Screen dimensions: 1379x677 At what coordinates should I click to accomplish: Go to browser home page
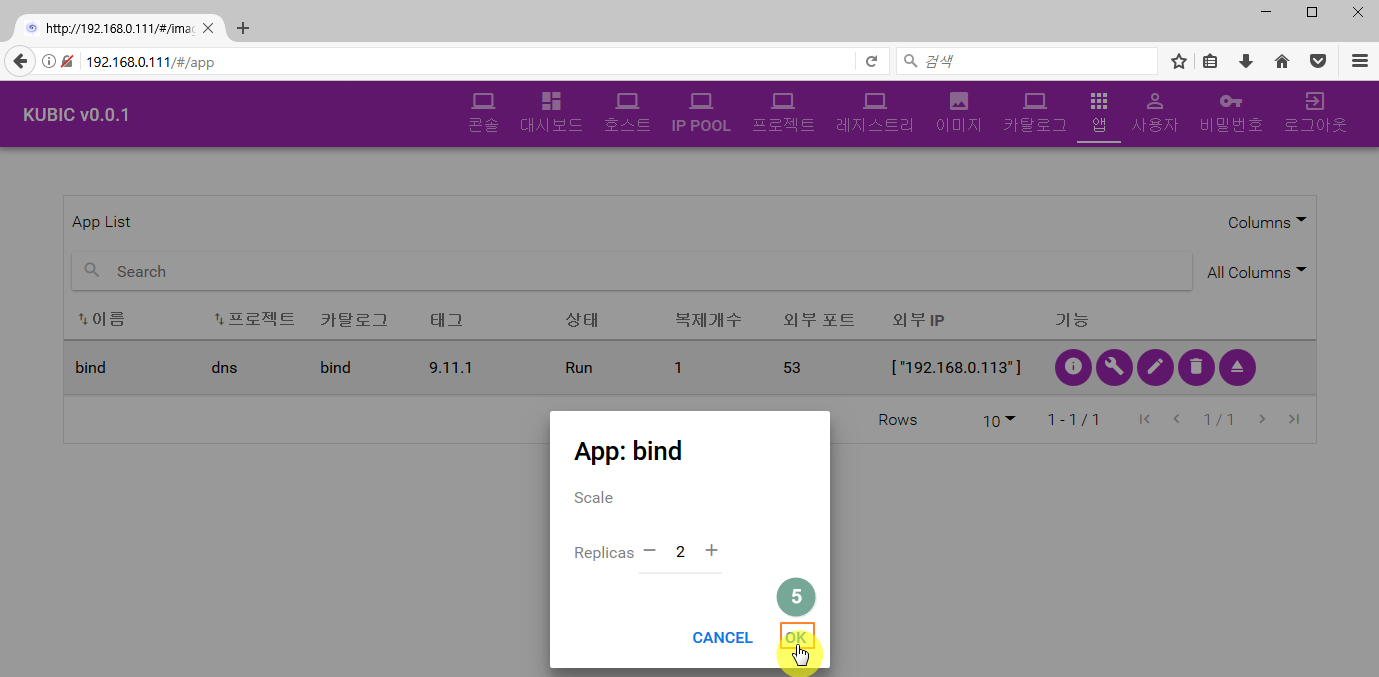1282,61
